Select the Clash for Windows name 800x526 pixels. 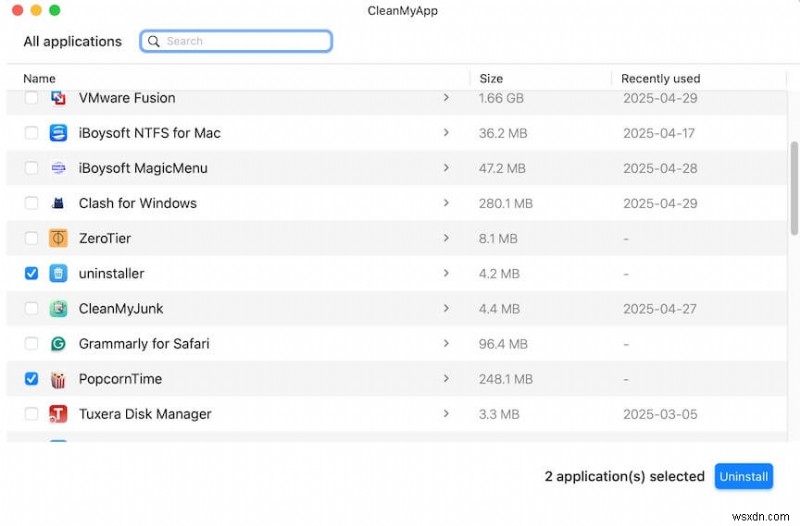(x=138, y=203)
